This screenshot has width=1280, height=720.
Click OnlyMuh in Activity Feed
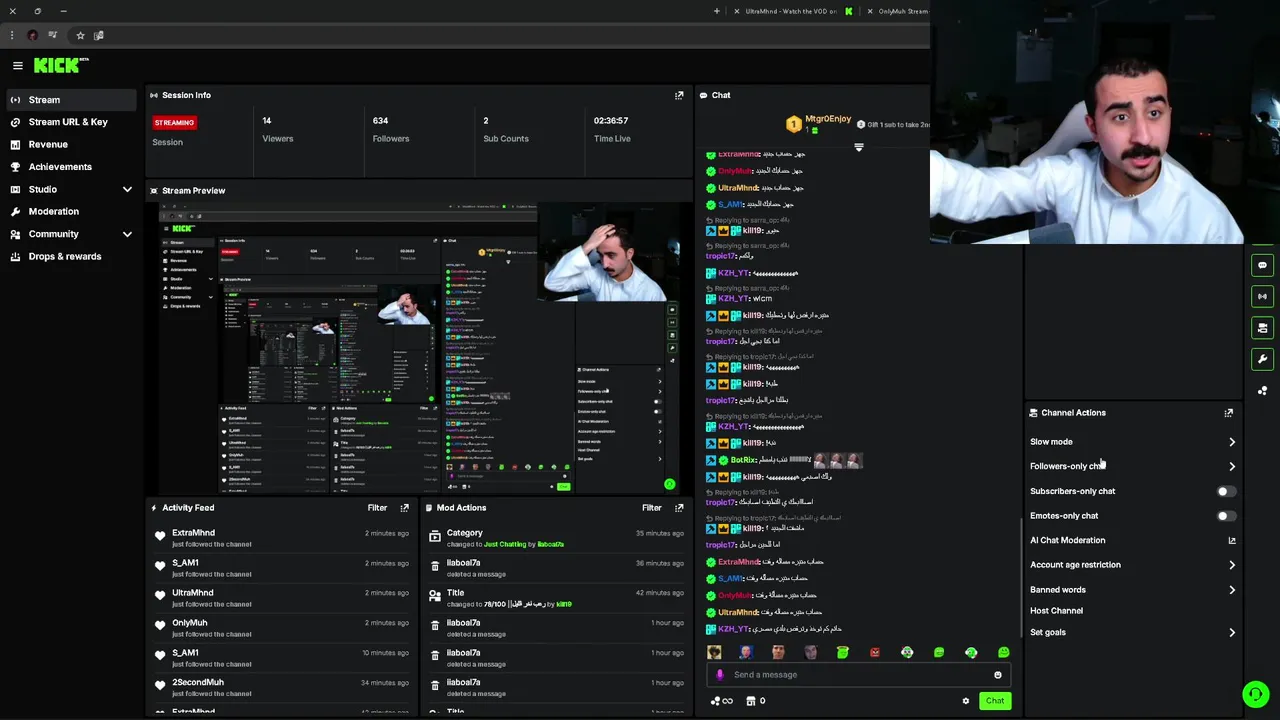[189, 623]
